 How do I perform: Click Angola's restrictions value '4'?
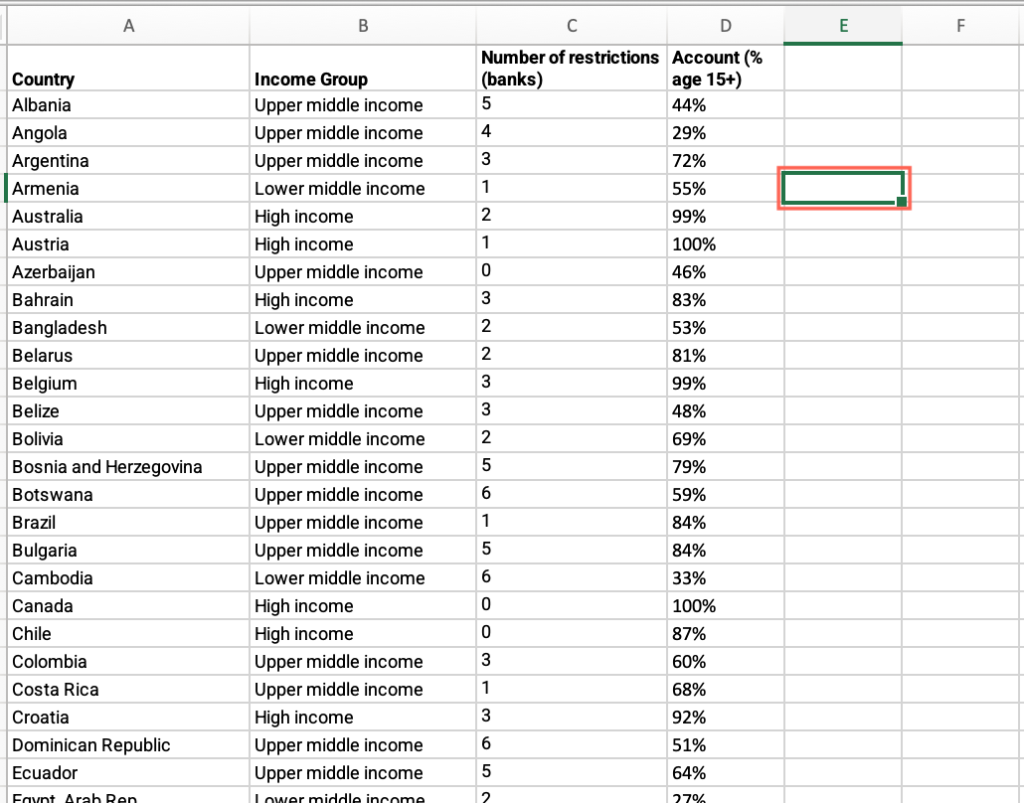click(x=571, y=133)
